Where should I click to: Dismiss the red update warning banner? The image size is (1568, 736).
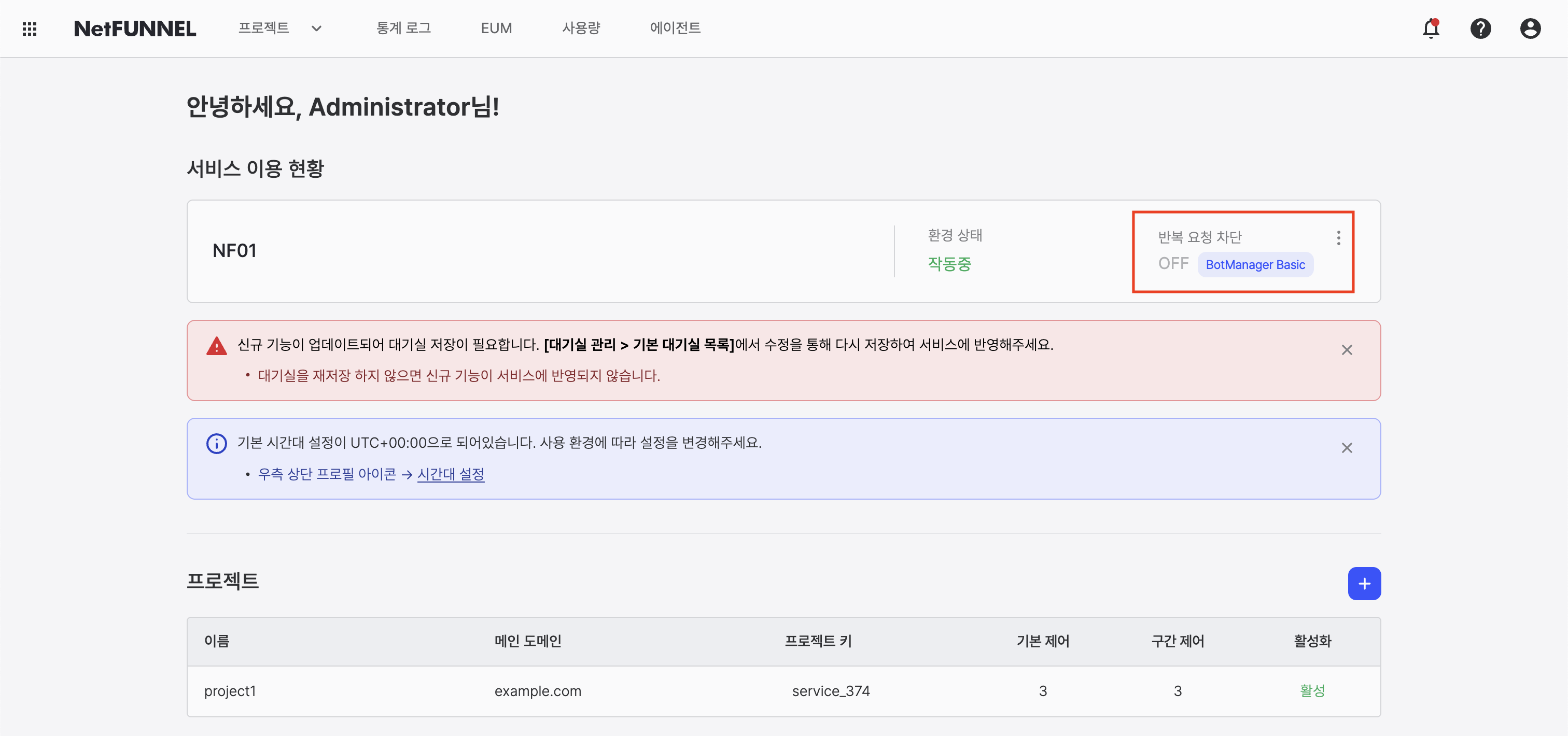pos(1347,350)
